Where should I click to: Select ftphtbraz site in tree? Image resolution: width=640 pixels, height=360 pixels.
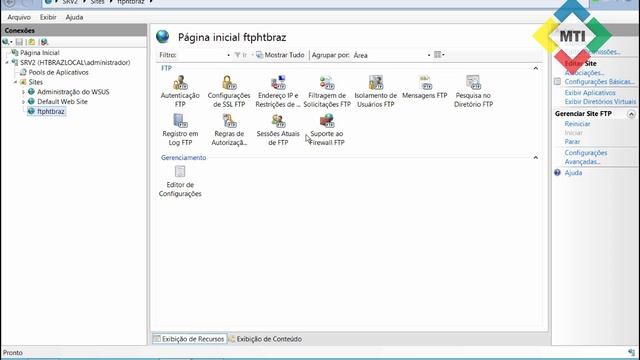point(51,111)
